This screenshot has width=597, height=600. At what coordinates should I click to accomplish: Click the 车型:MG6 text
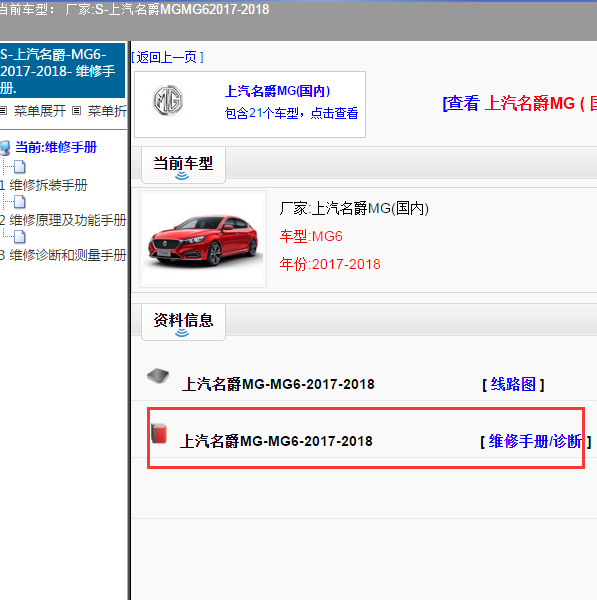coord(311,236)
